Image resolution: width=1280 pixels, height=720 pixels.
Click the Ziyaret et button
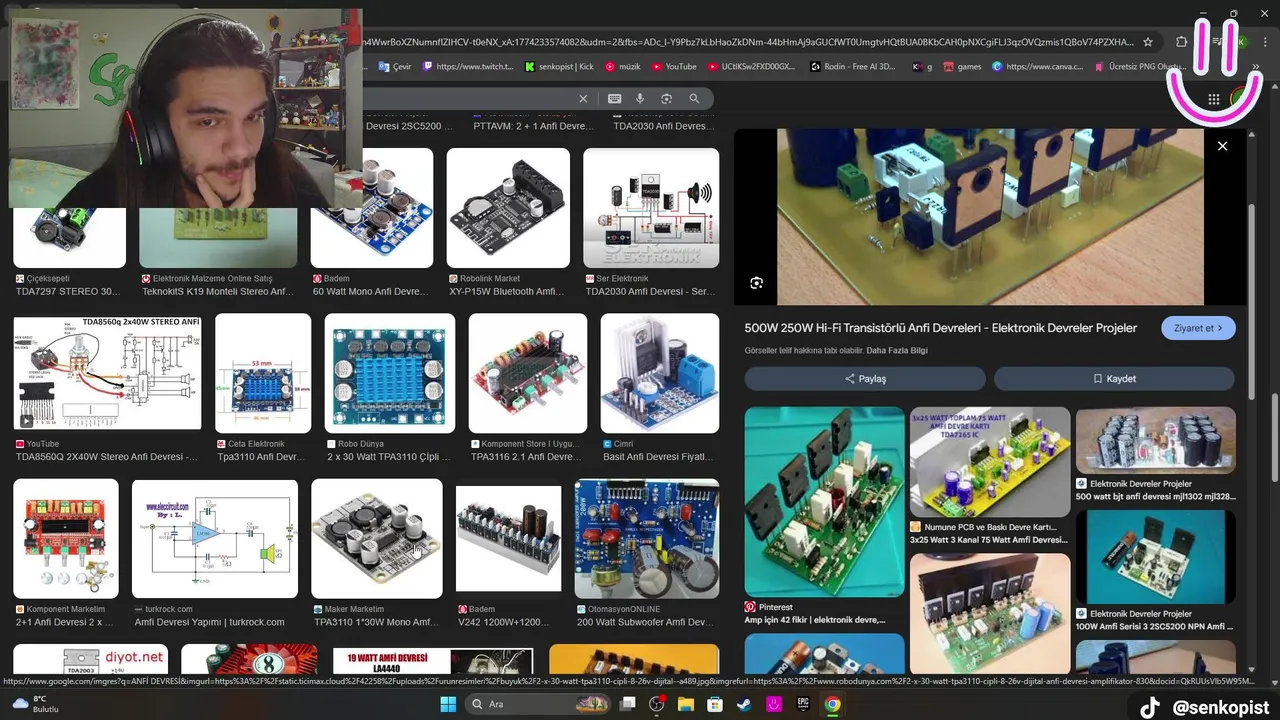tap(1198, 328)
